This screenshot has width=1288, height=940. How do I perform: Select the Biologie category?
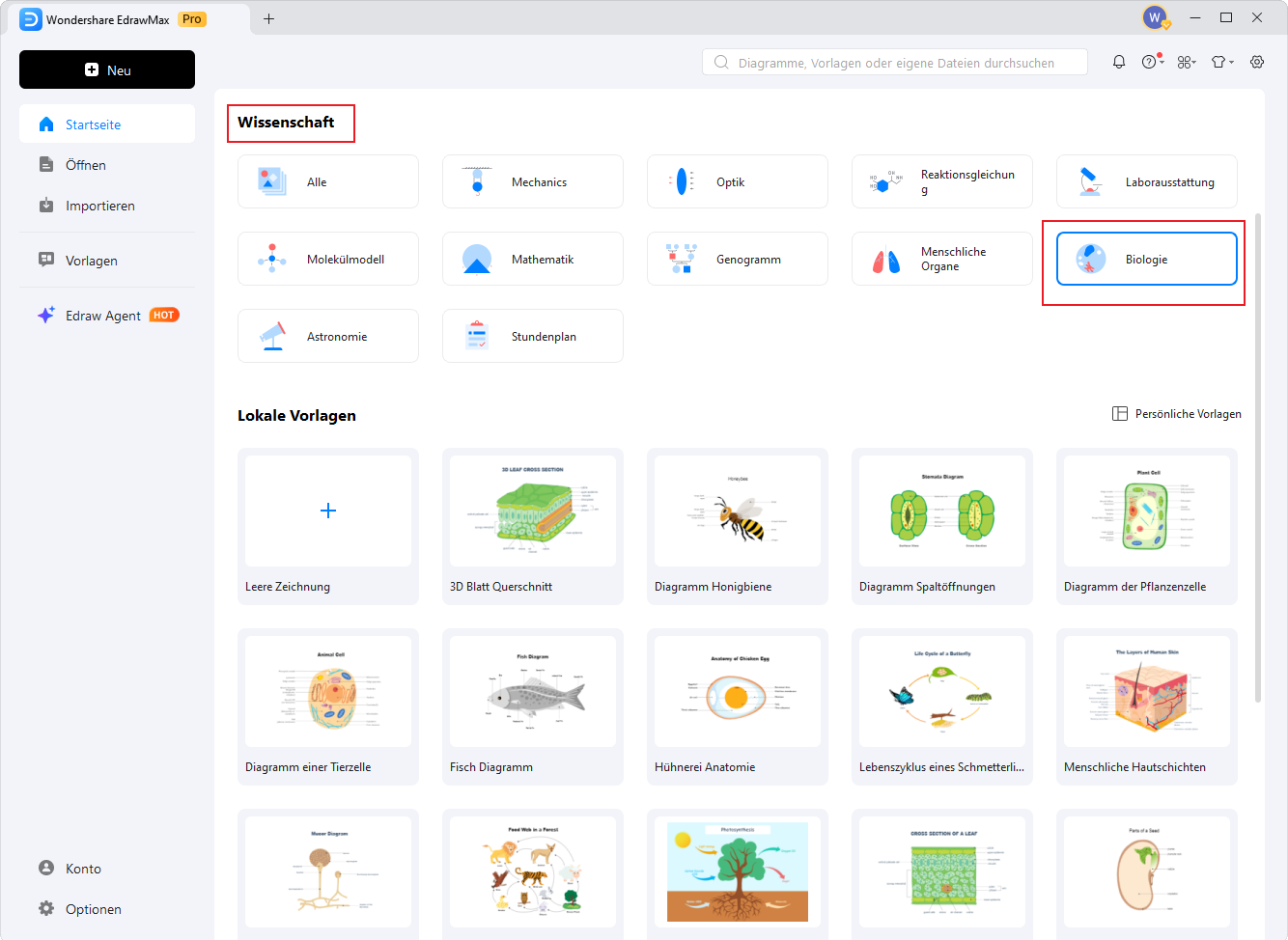pyautogui.click(x=1146, y=259)
